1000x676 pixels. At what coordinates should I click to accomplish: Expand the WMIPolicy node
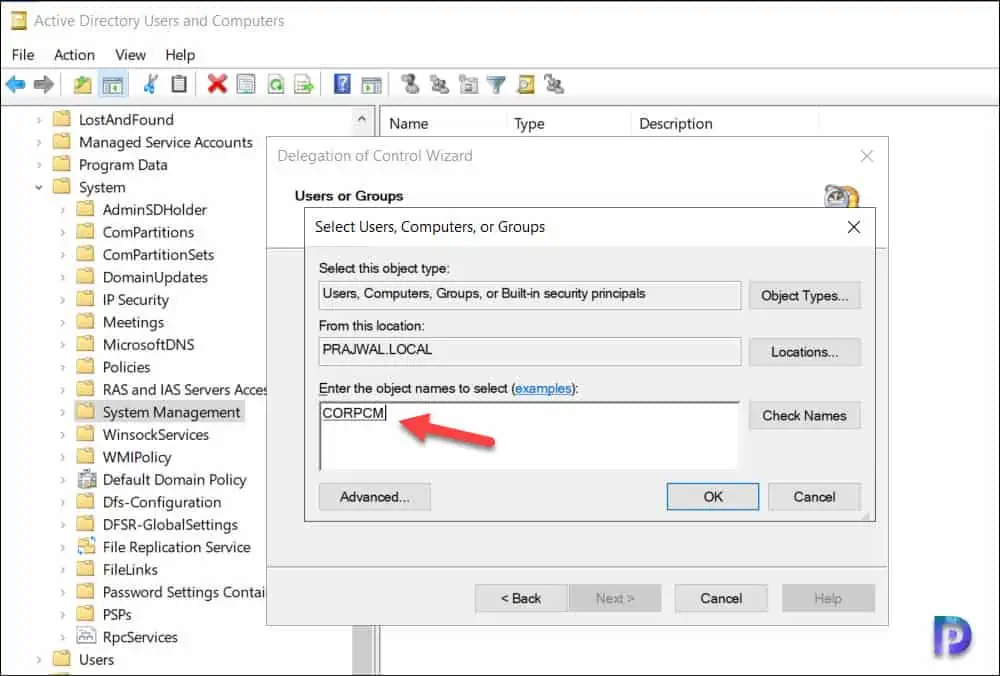pyautogui.click(x=62, y=457)
